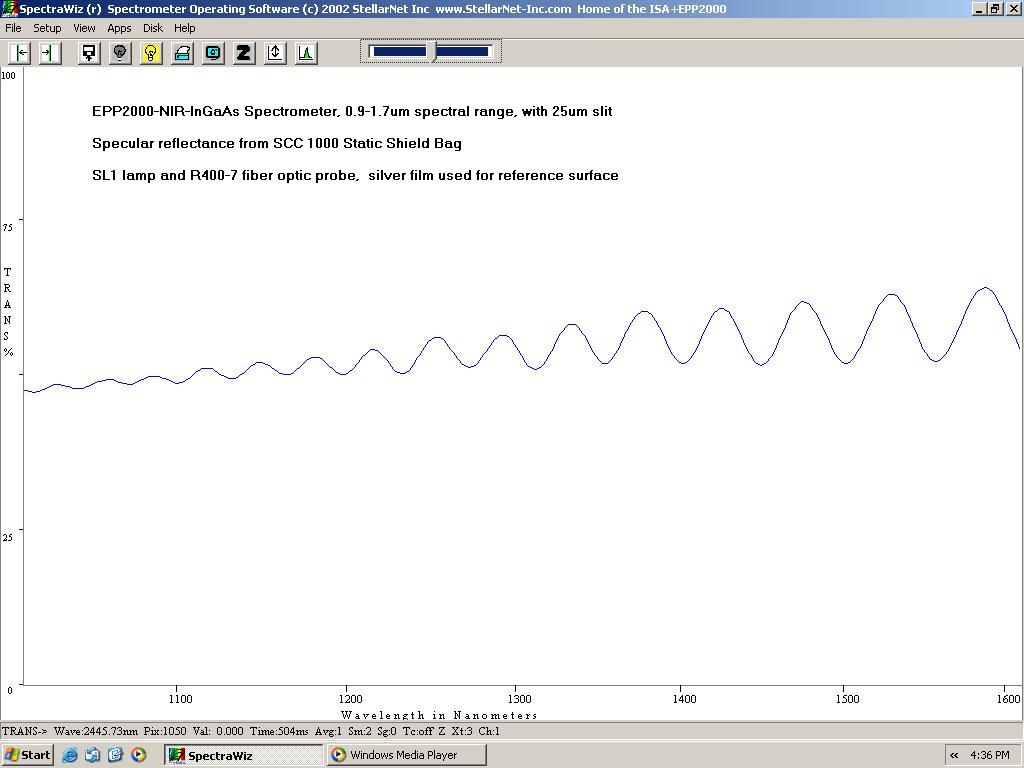Click the rightmost peak of the spectrum curve
Image resolution: width=1024 pixels, height=768 pixels.
(985, 288)
